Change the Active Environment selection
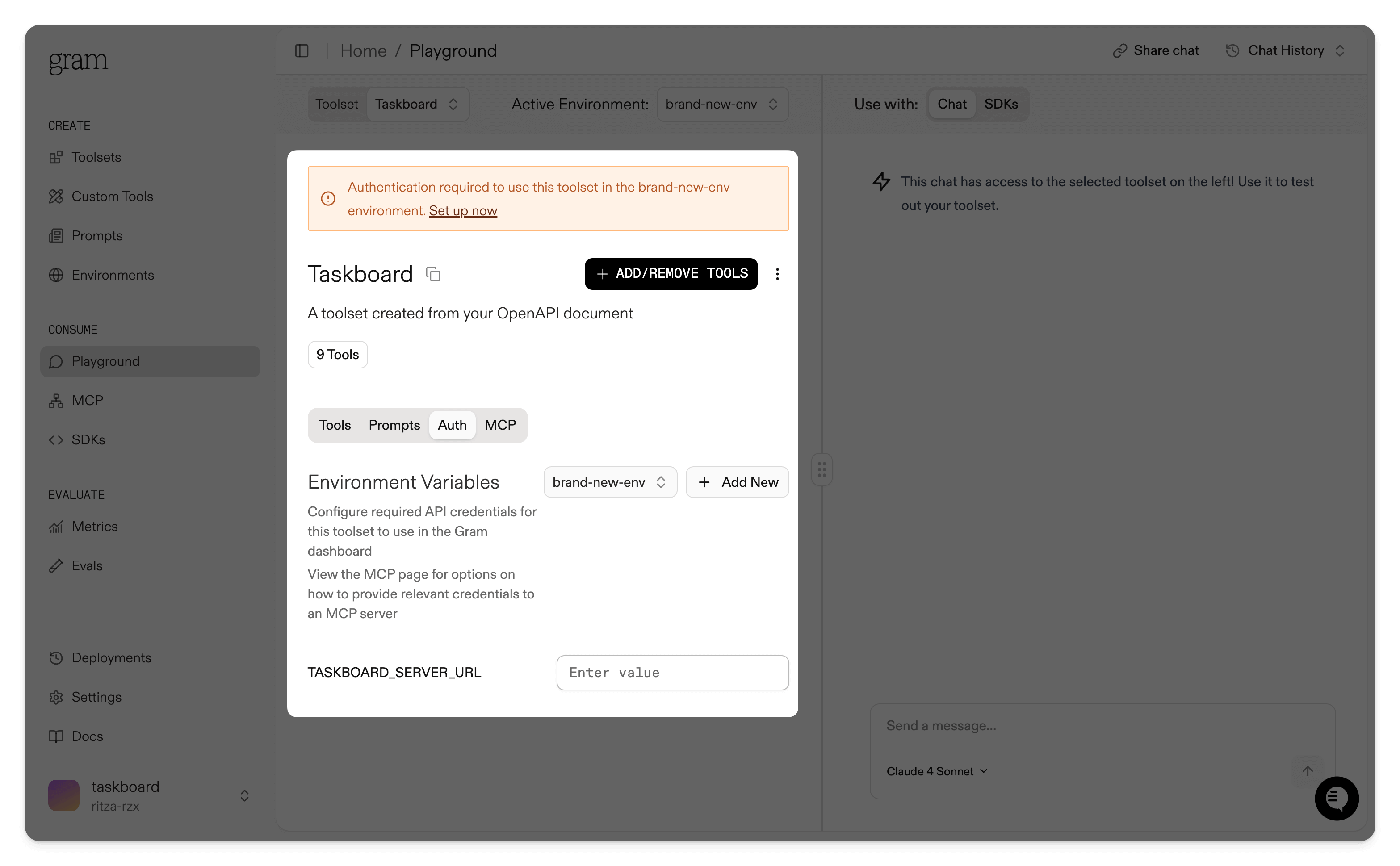This screenshot has height=866, width=1400. (722, 104)
